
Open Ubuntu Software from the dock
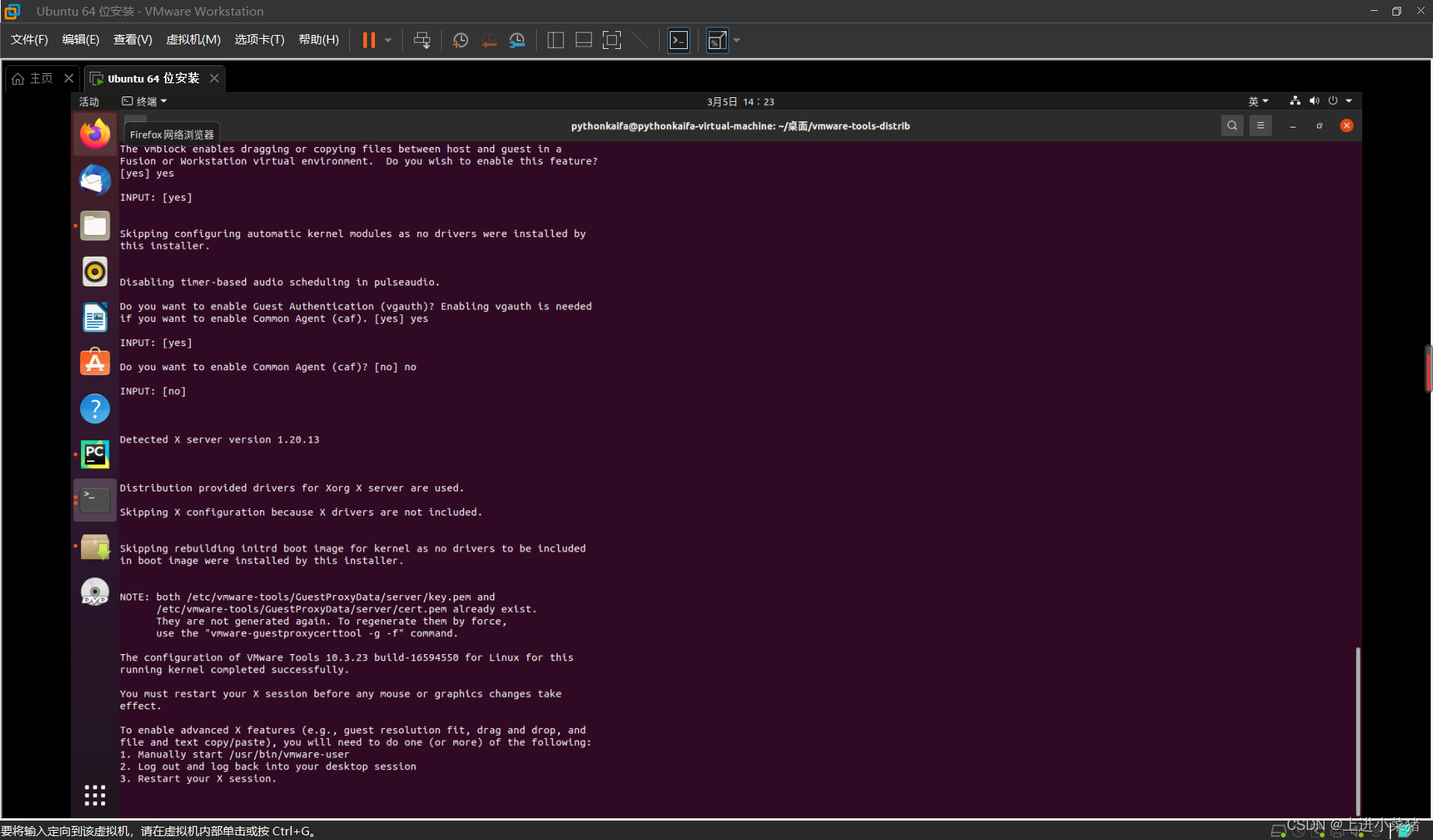point(94,362)
